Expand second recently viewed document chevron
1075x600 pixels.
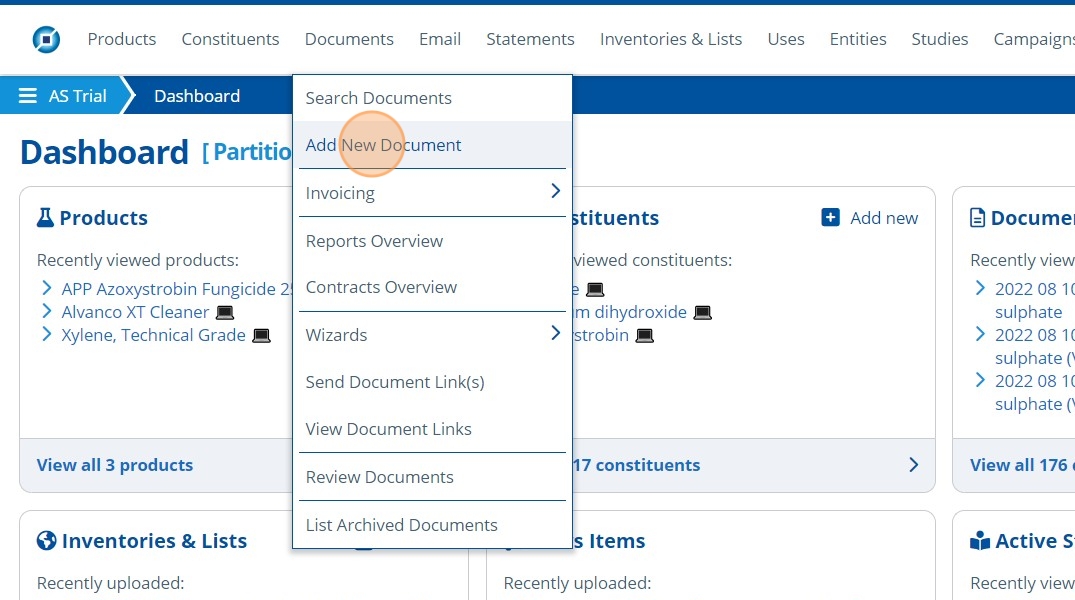pos(980,334)
